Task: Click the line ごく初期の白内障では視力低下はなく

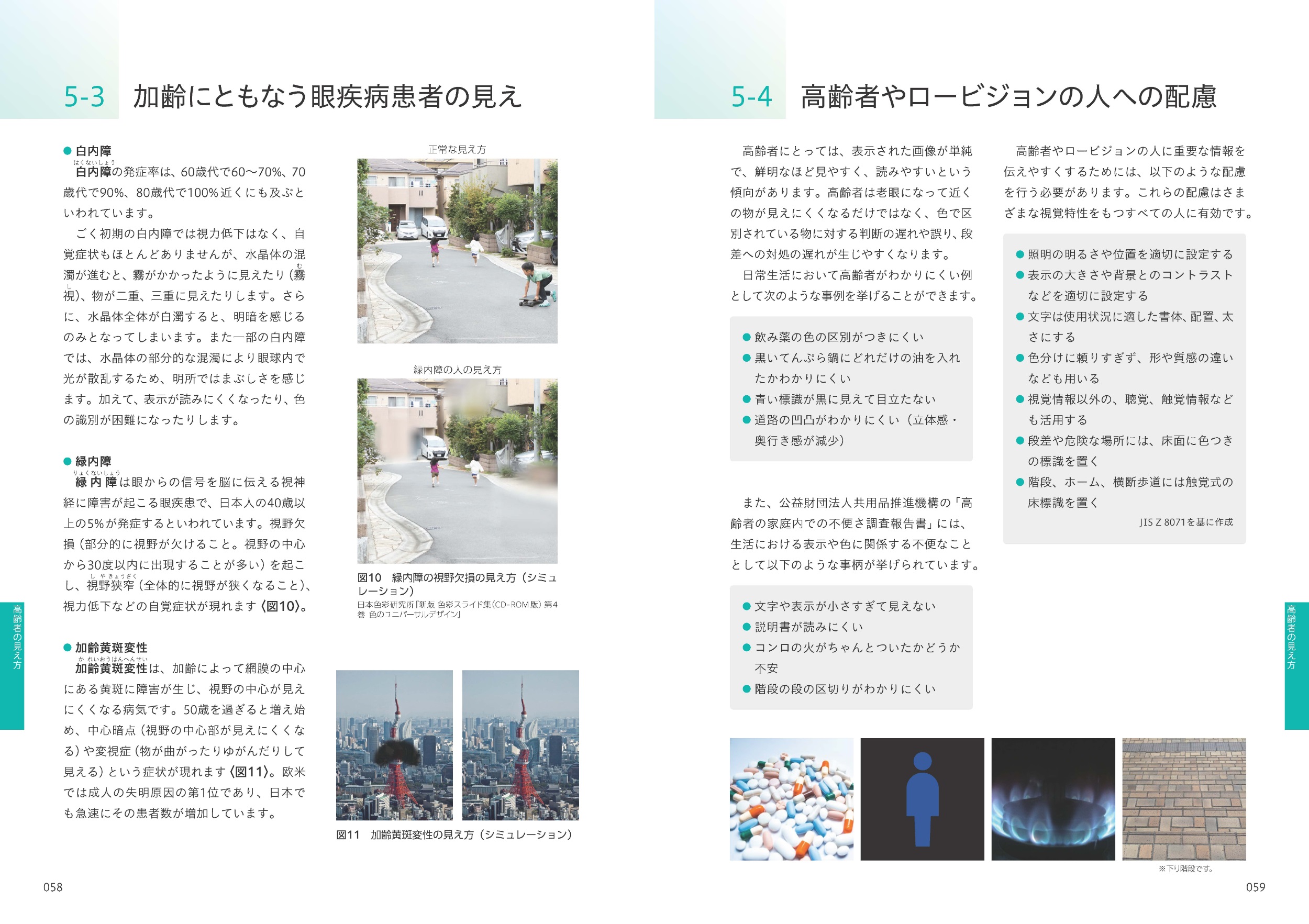Action: (191, 233)
